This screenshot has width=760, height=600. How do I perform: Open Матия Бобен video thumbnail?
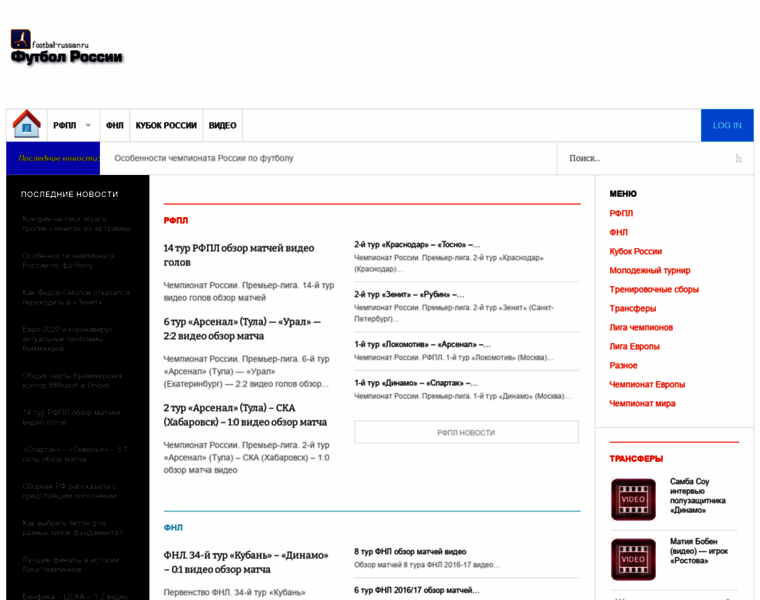[x=633, y=559]
